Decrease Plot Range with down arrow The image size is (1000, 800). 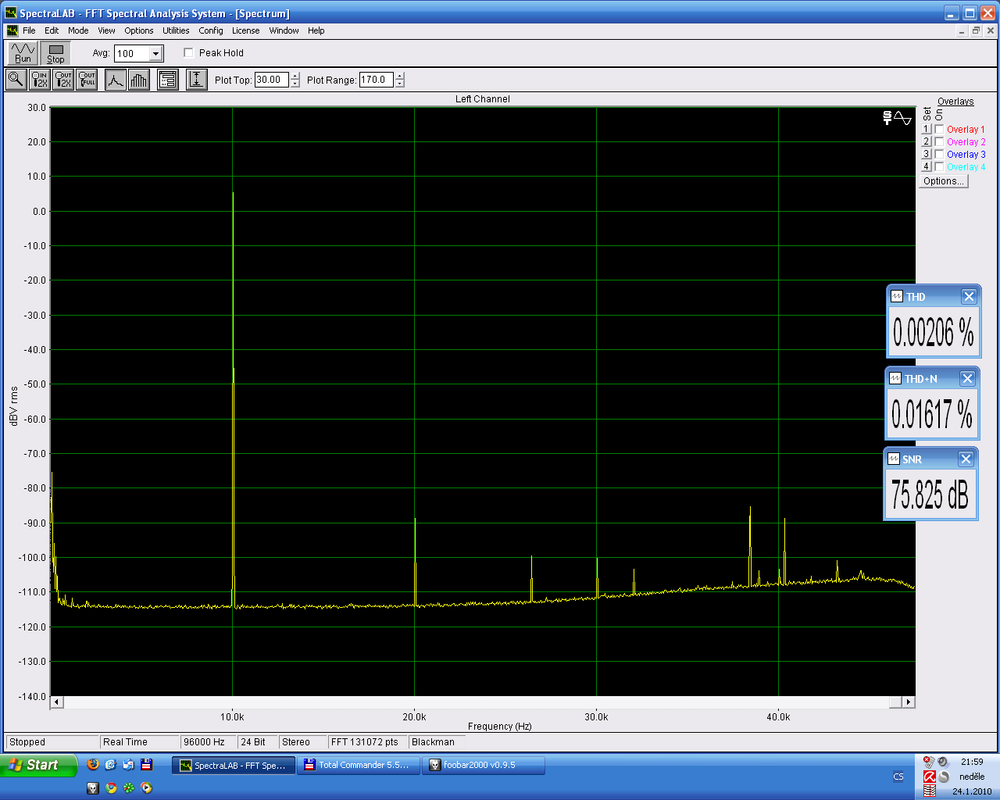pyautogui.click(x=400, y=84)
